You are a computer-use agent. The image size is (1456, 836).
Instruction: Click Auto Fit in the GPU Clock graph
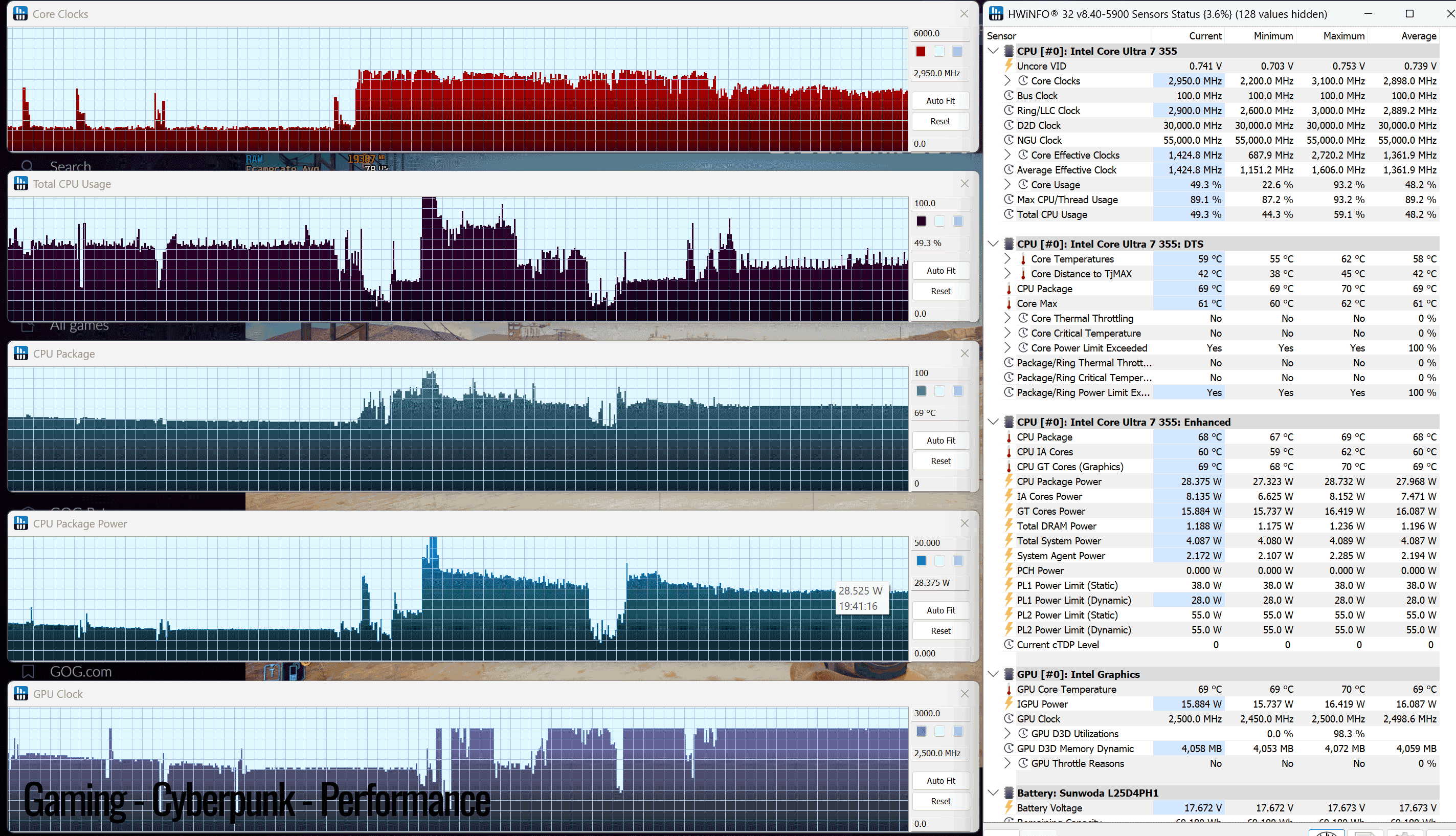[x=940, y=780]
